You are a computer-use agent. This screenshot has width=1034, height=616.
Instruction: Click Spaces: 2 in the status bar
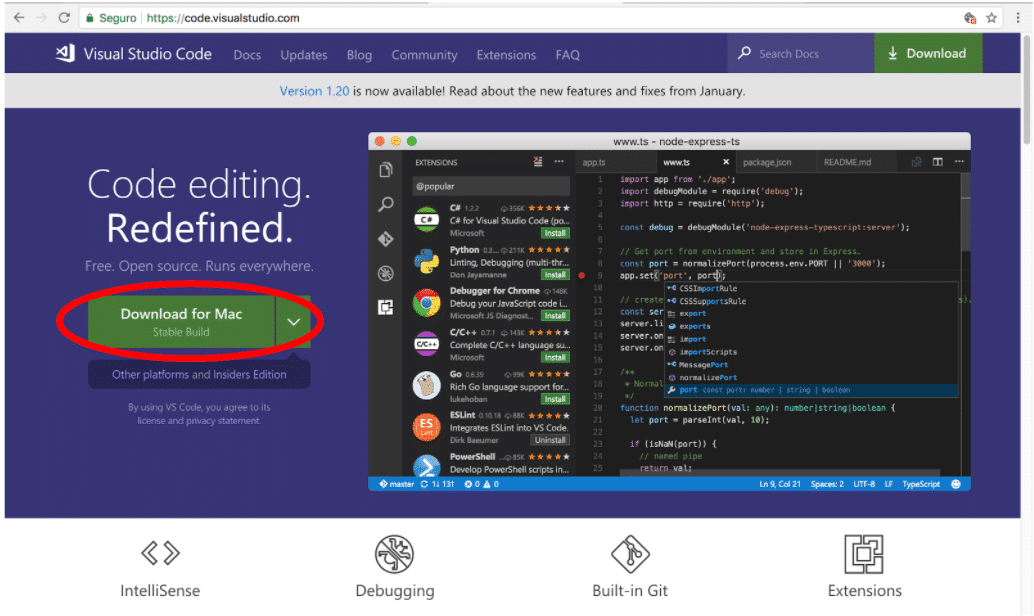pos(827,484)
